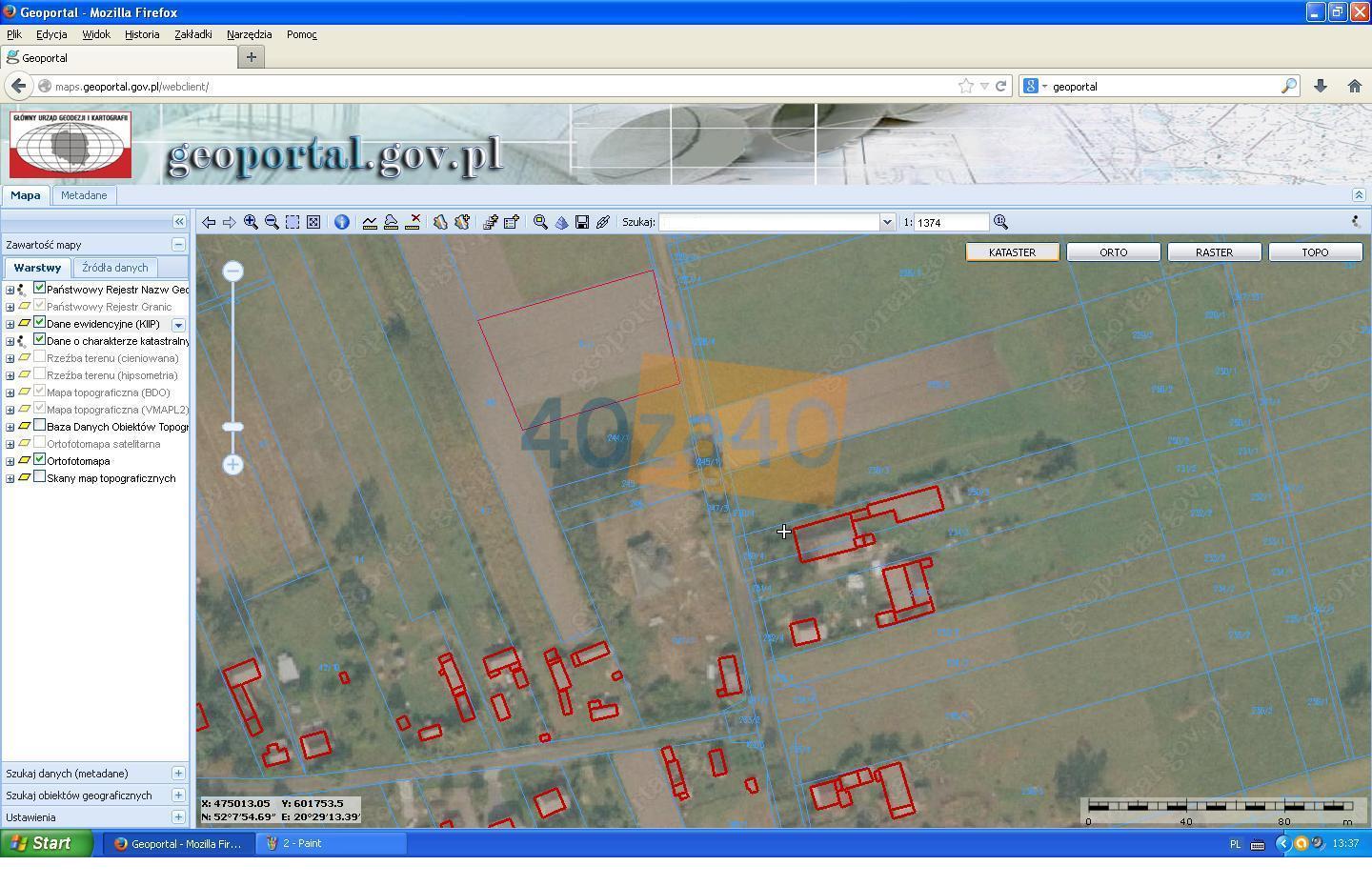Switch to ORTO map view
Screen dimensions: 1372x886
[x=1114, y=252]
